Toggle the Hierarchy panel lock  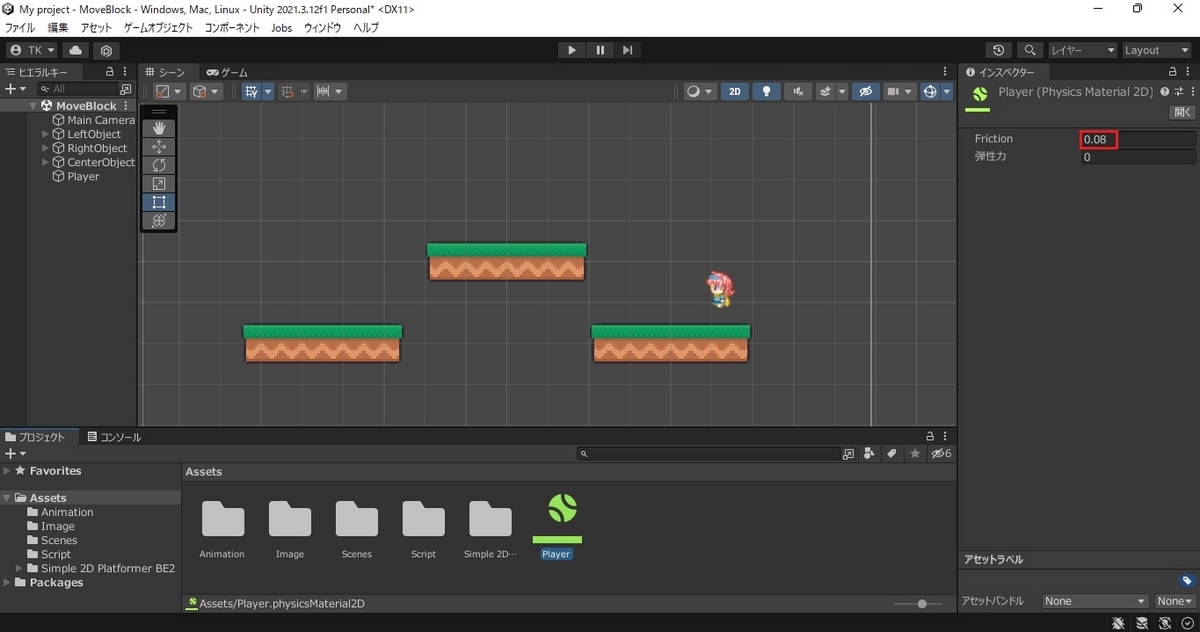coord(110,72)
